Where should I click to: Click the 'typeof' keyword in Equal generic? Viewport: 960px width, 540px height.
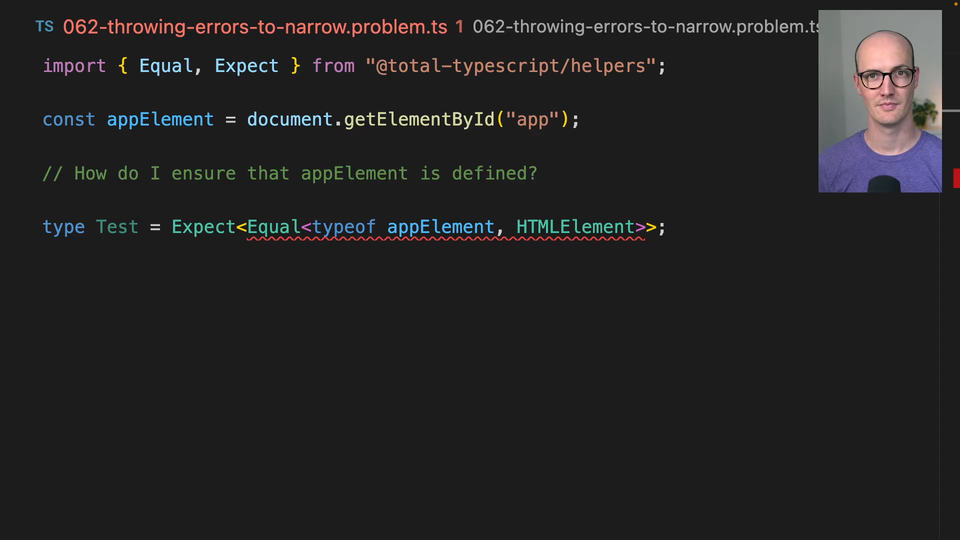tap(344, 228)
